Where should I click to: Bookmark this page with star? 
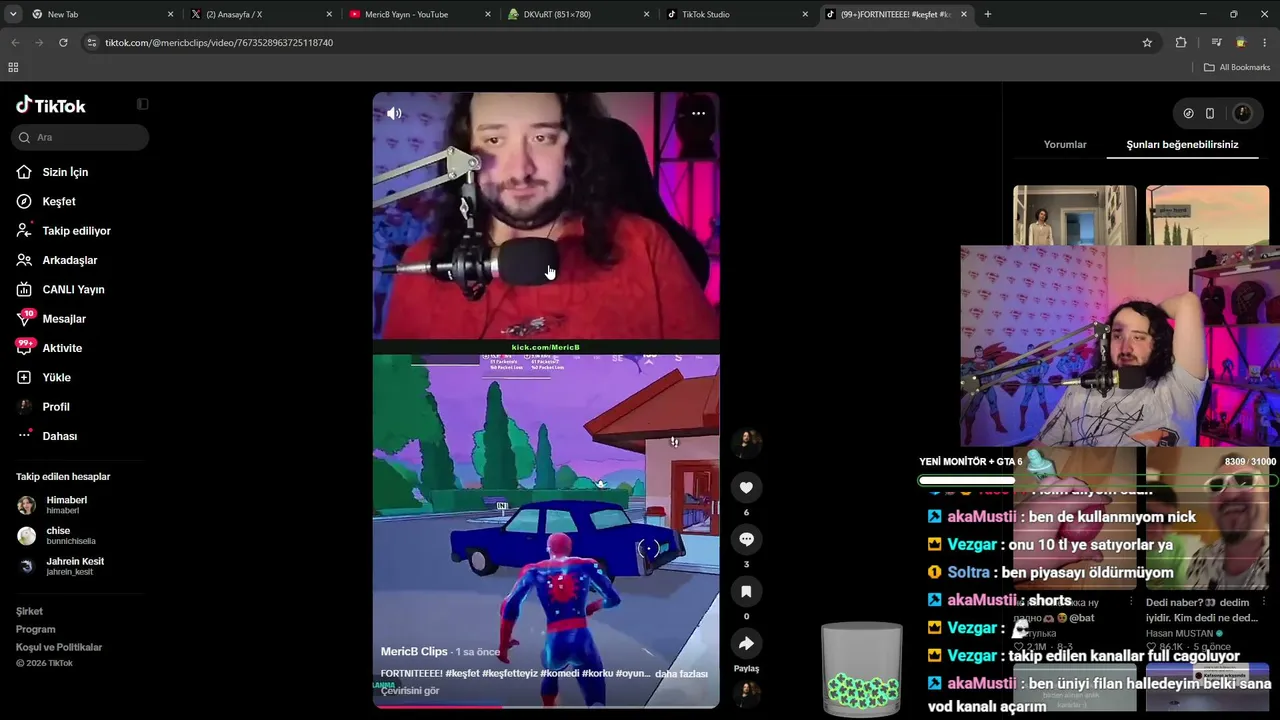(1147, 43)
